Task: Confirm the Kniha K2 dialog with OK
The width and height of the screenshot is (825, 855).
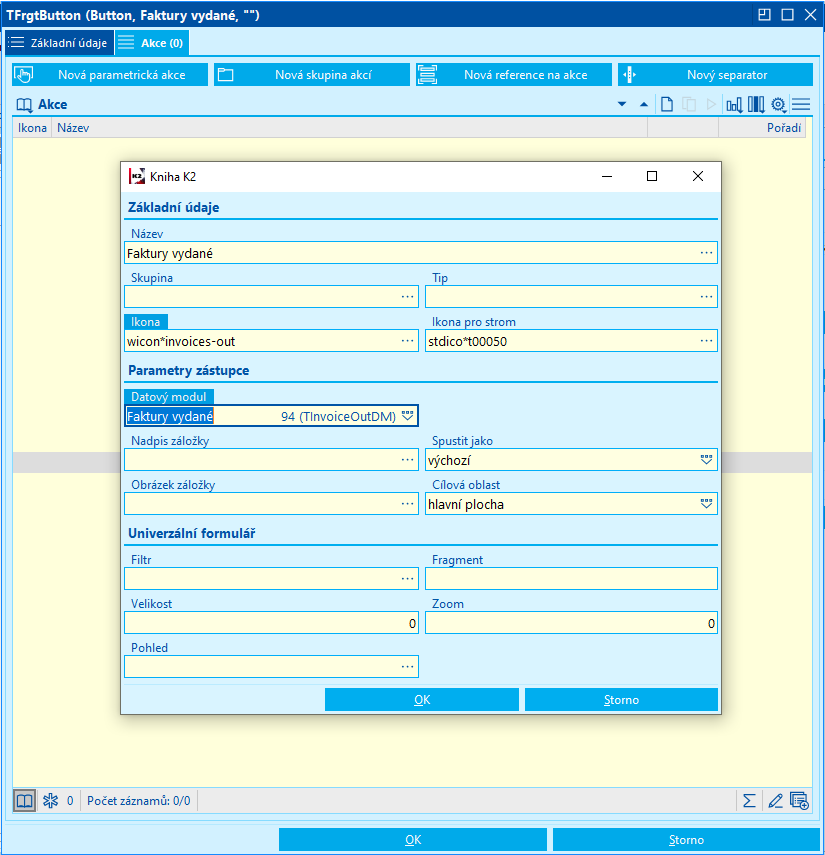Action: 421,700
